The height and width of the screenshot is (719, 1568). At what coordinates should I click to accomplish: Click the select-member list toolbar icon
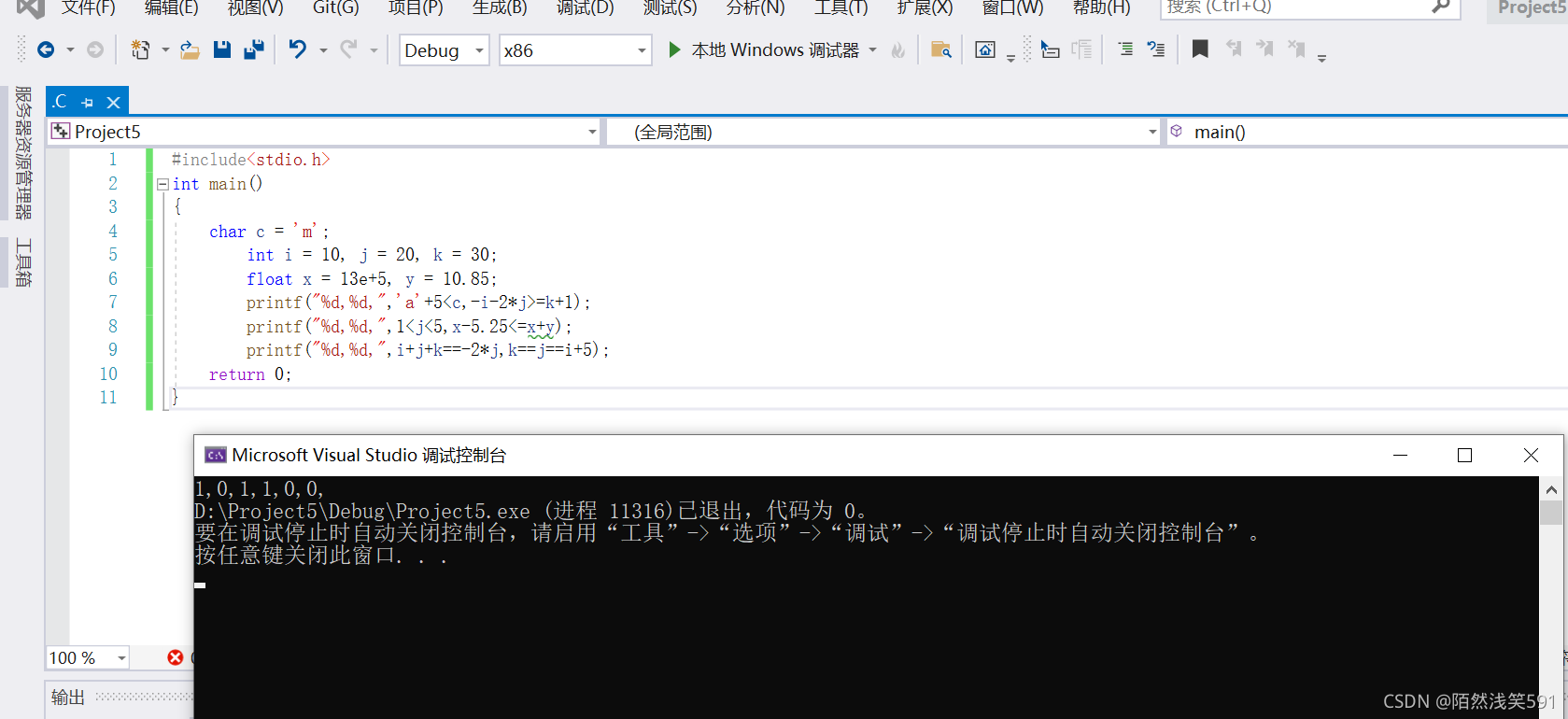click(x=1050, y=49)
